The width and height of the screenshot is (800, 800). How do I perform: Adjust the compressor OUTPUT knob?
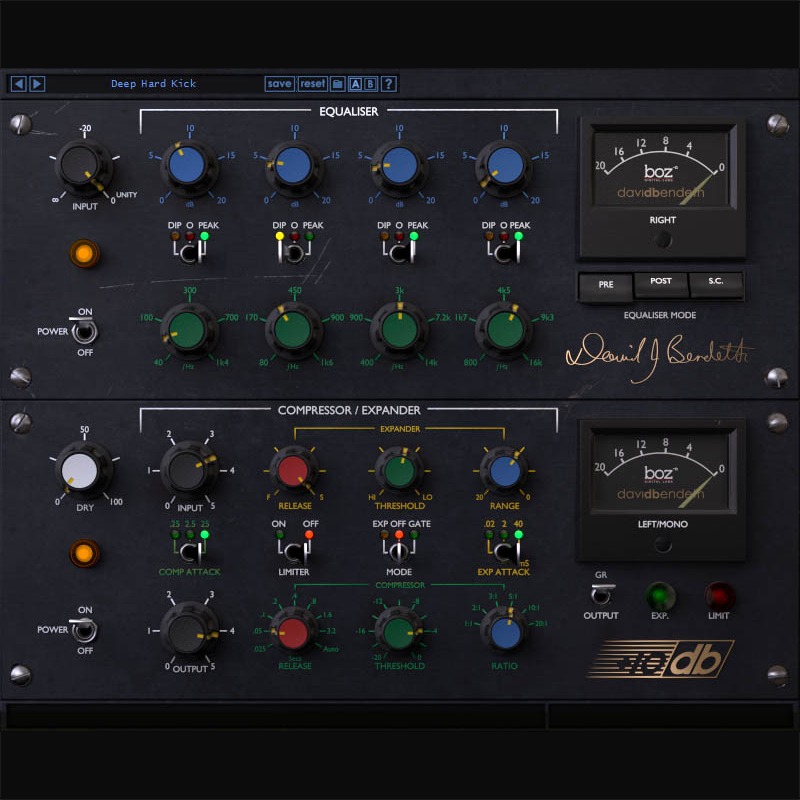(x=188, y=633)
